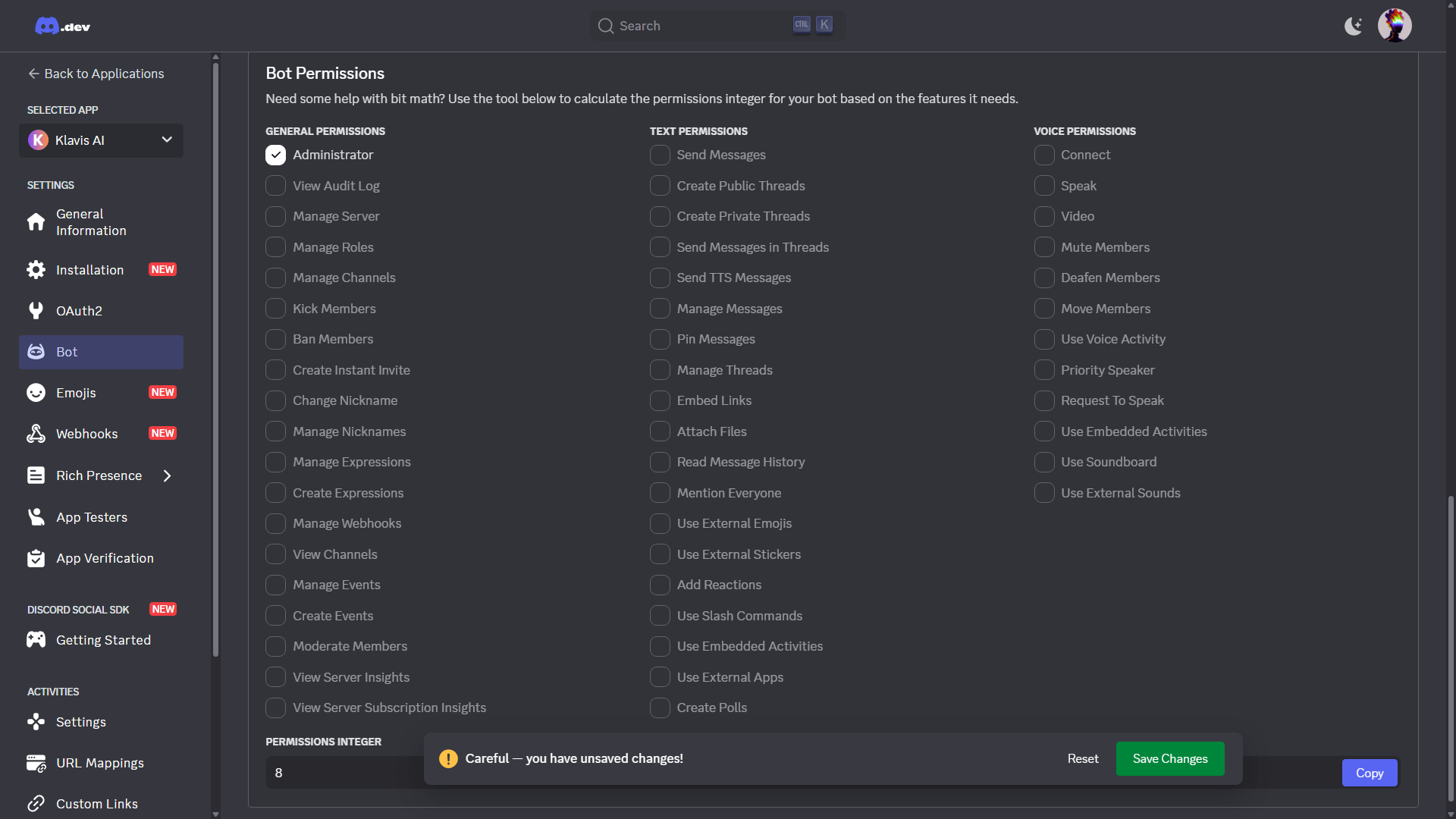Click the Discord .dev logo

click(x=62, y=27)
